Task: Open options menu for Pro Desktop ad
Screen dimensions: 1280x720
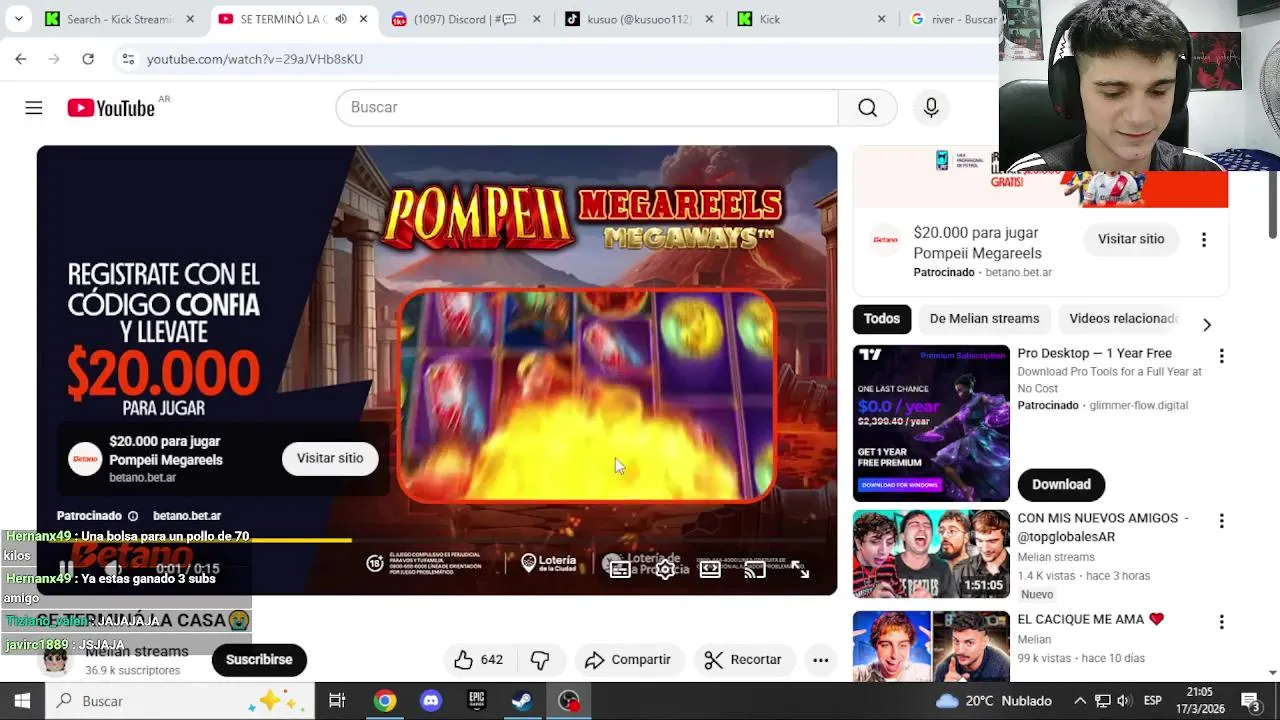Action: point(1221,356)
